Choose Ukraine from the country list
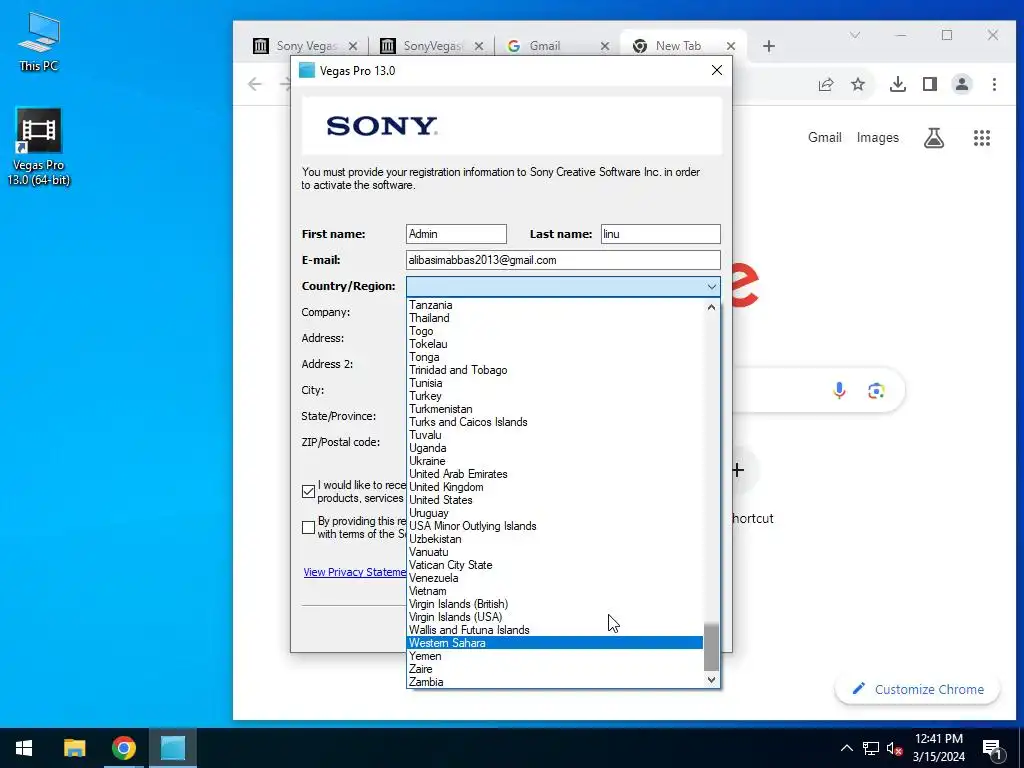The width and height of the screenshot is (1024, 768). 555,461
